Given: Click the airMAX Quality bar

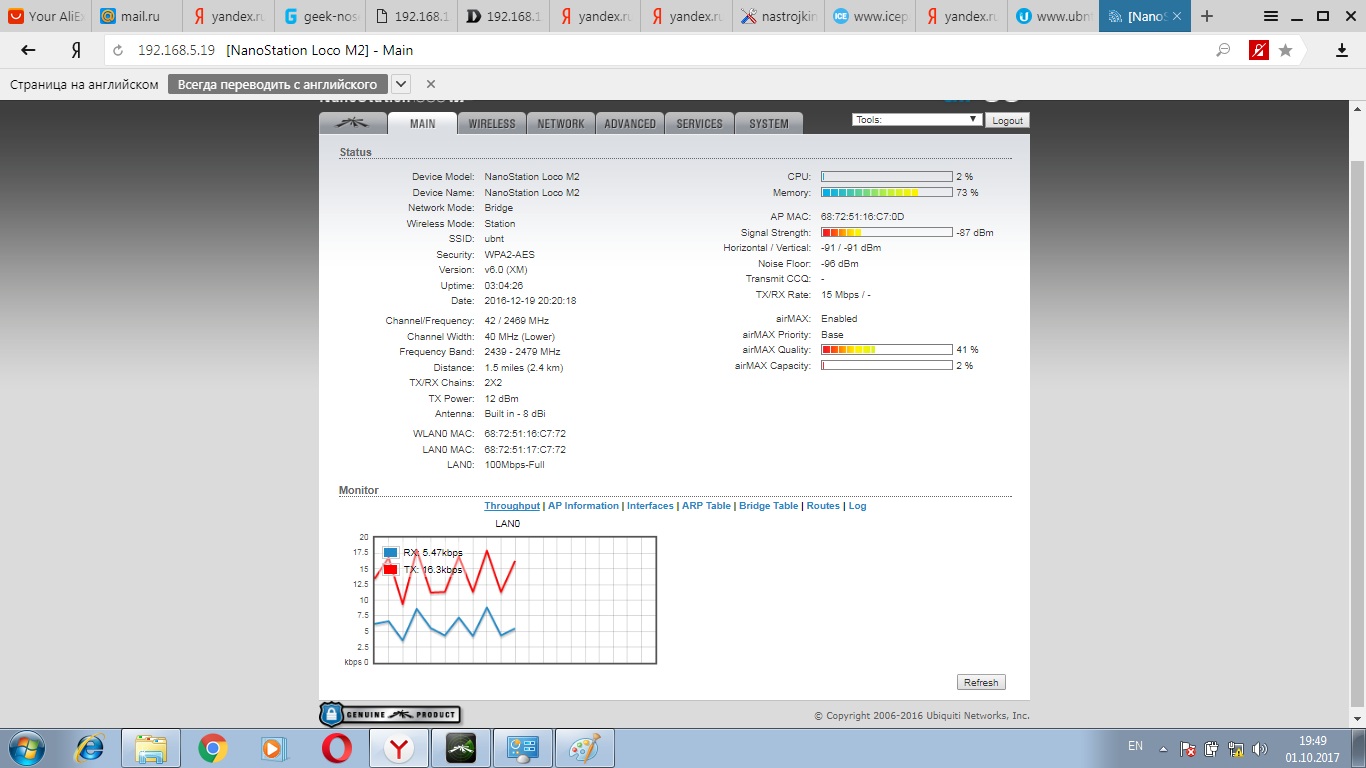Looking at the screenshot, I should tap(887, 350).
